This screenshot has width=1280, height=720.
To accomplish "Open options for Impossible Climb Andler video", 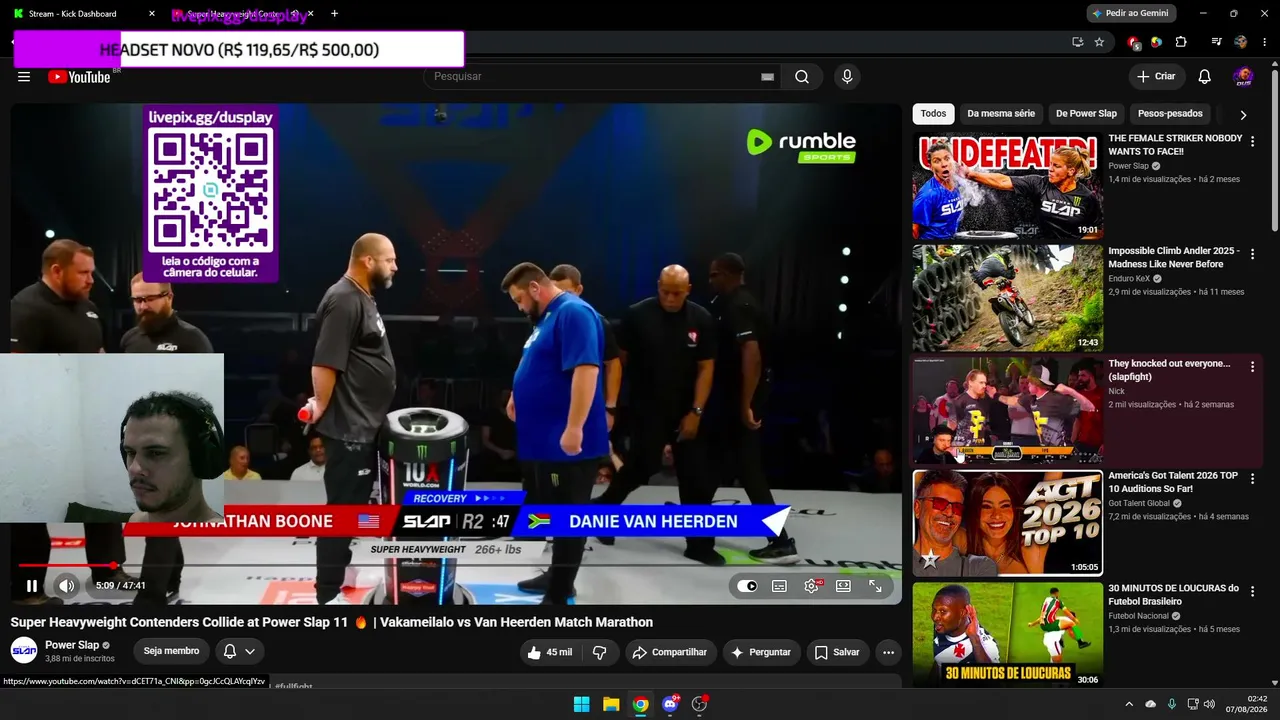I will (x=1252, y=255).
